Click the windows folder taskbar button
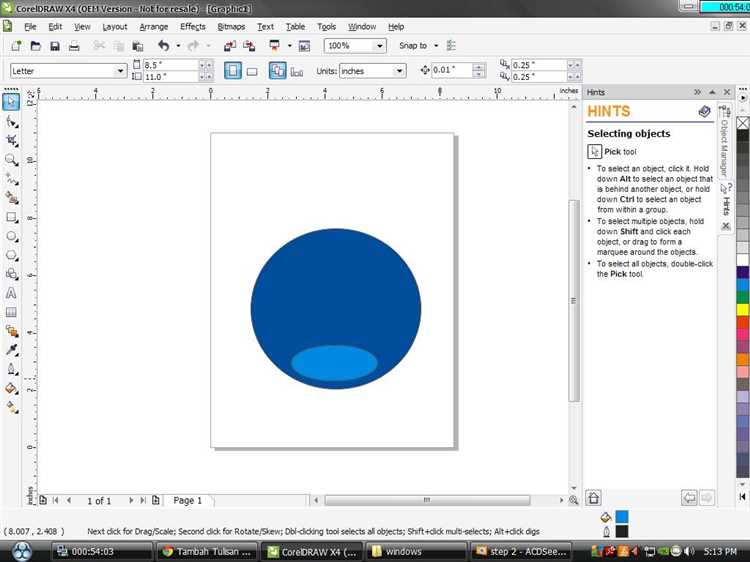The width and height of the screenshot is (750, 562). coord(415,551)
